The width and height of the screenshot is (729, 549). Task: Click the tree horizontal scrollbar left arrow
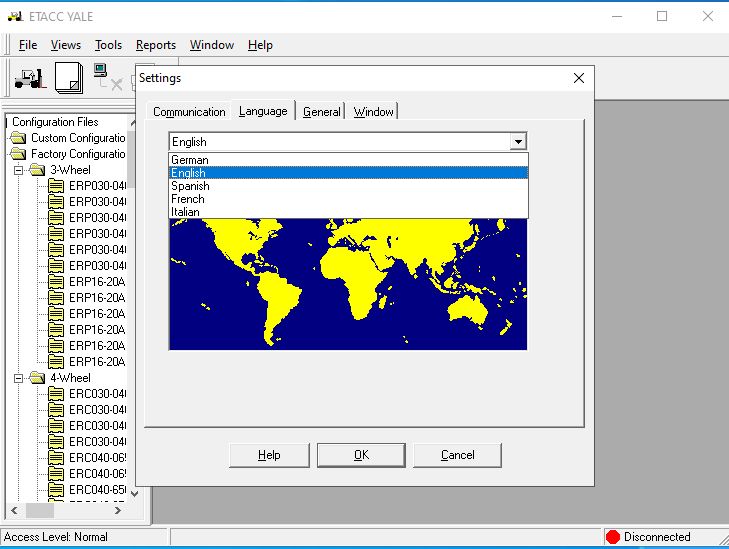point(14,510)
